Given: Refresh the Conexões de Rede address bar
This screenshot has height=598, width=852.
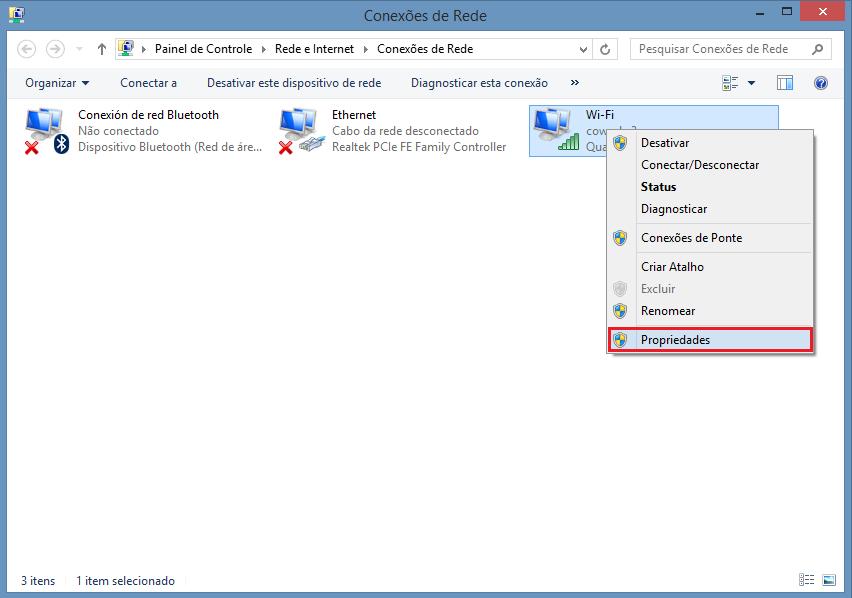Looking at the screenshot, I should (606, 49).
